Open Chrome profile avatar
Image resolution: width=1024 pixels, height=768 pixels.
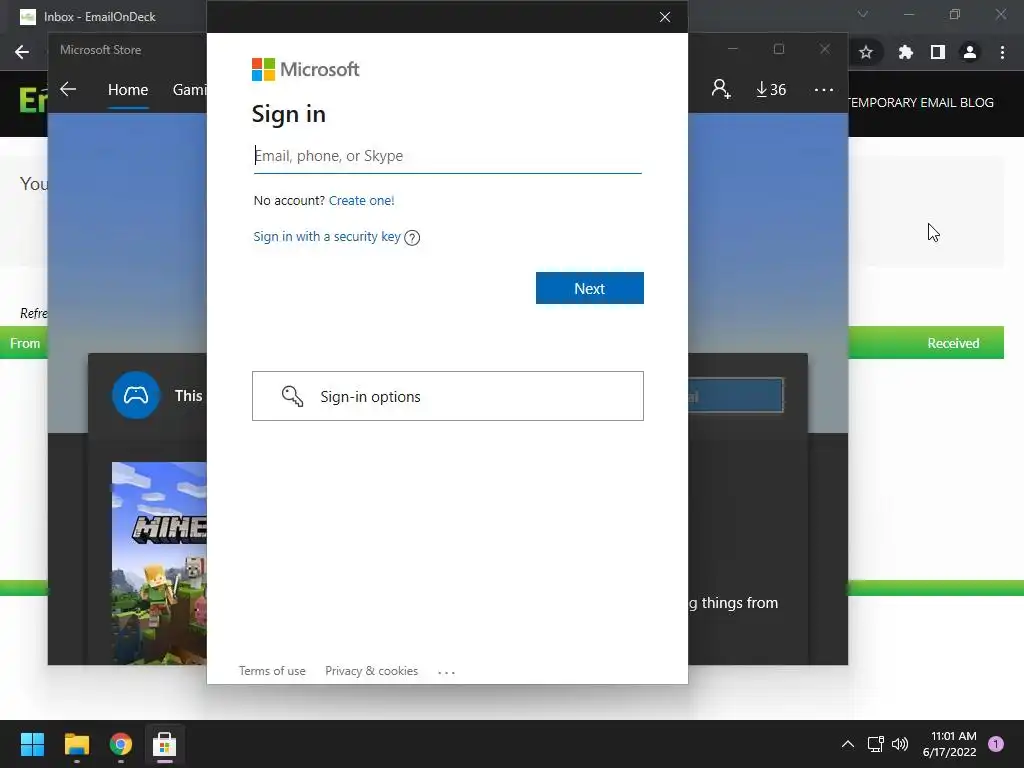pos(970,52)
